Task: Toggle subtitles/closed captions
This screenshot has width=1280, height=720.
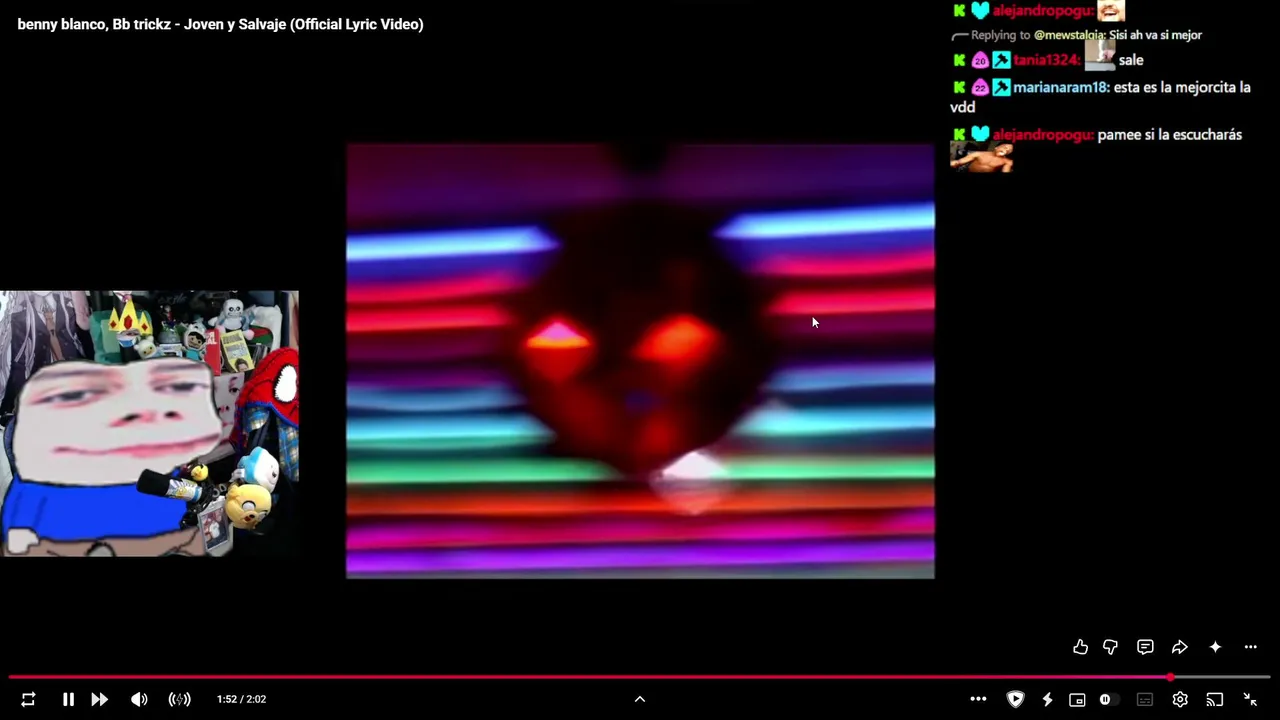Action: pos(1145,699)
